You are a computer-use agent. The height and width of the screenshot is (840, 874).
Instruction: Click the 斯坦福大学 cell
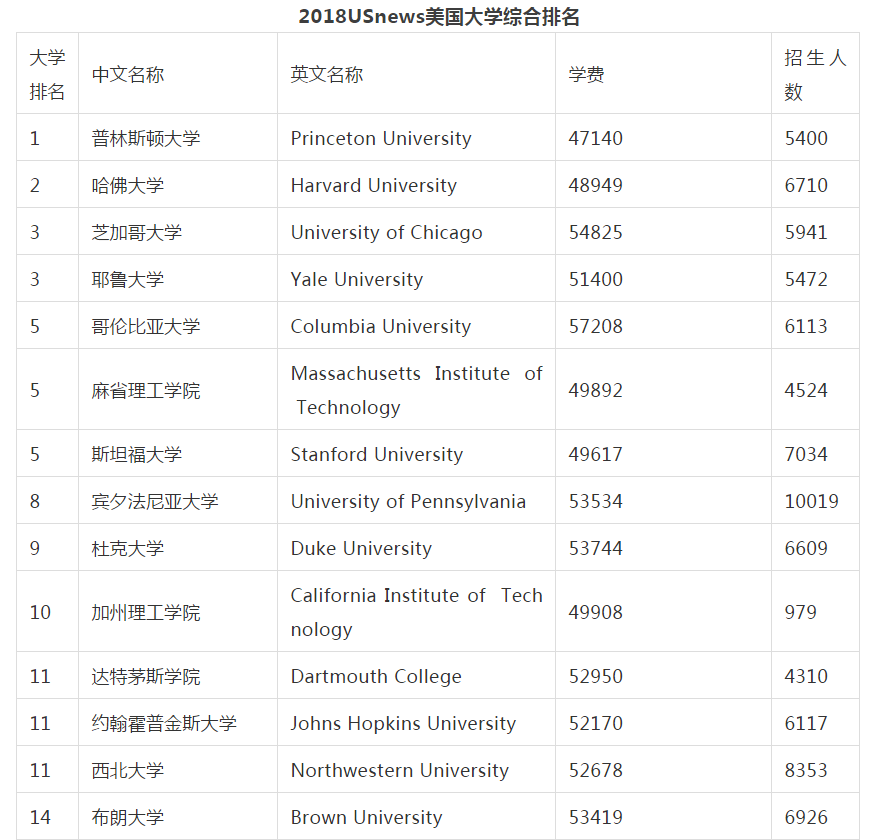(137, 454)
